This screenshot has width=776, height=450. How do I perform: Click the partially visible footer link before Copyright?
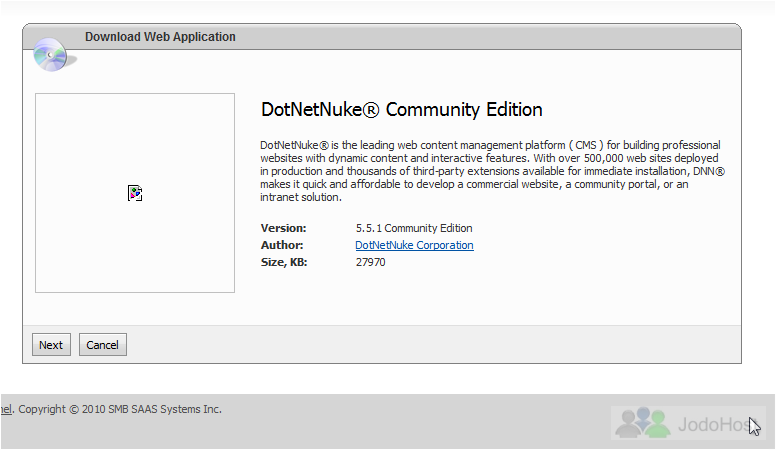tap(6, 409)
